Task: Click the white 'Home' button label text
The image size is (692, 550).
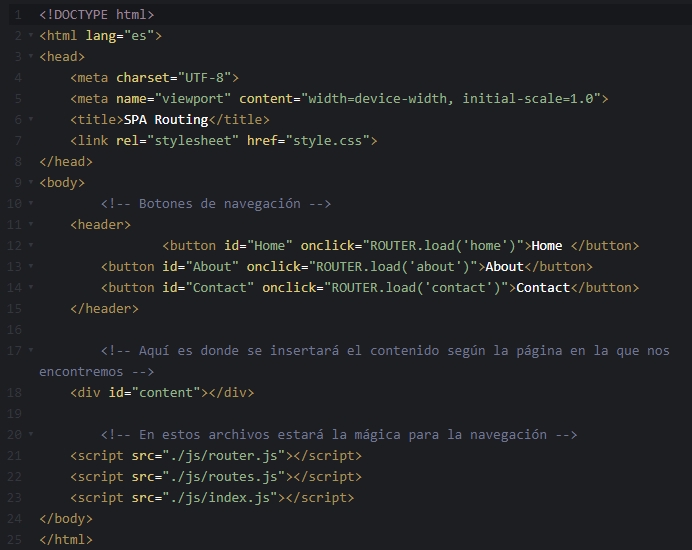Action: pos(546,245)
